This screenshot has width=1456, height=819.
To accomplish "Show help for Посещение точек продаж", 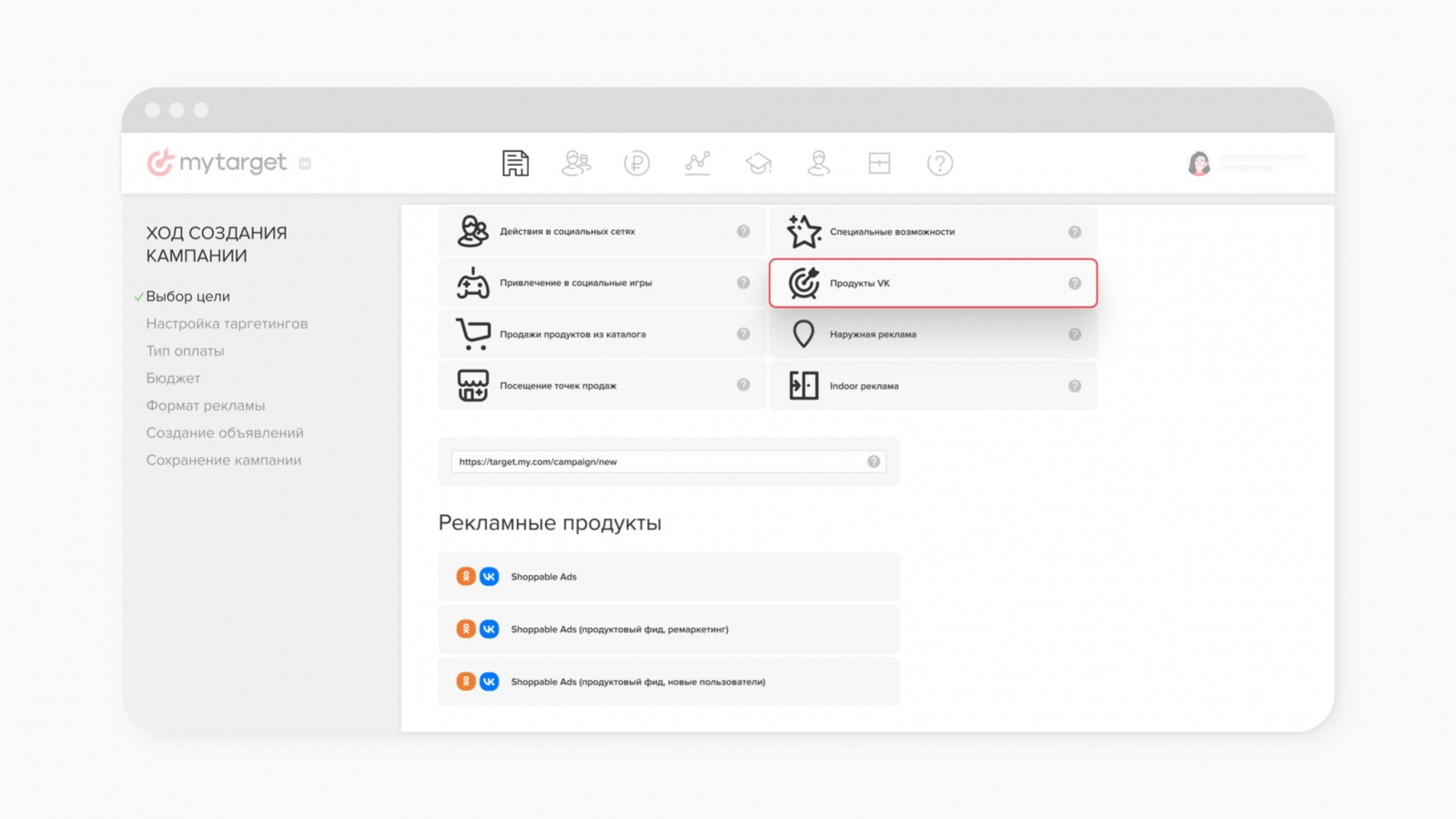I will coord(743,385).
